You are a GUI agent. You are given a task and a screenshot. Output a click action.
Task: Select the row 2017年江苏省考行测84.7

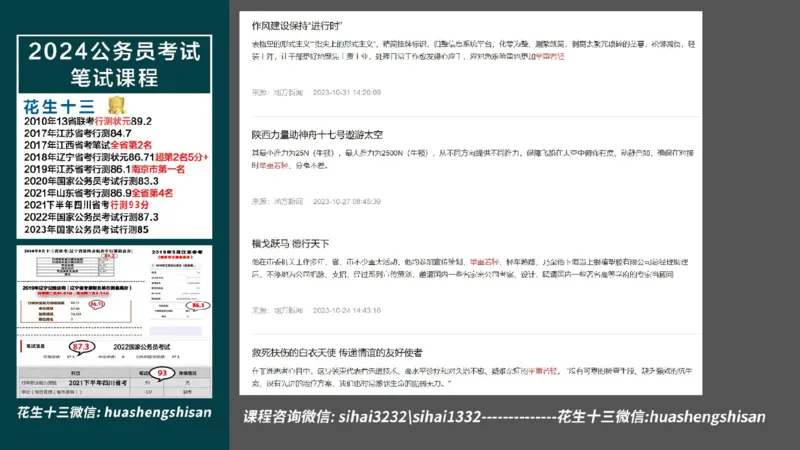pos(78,133)
